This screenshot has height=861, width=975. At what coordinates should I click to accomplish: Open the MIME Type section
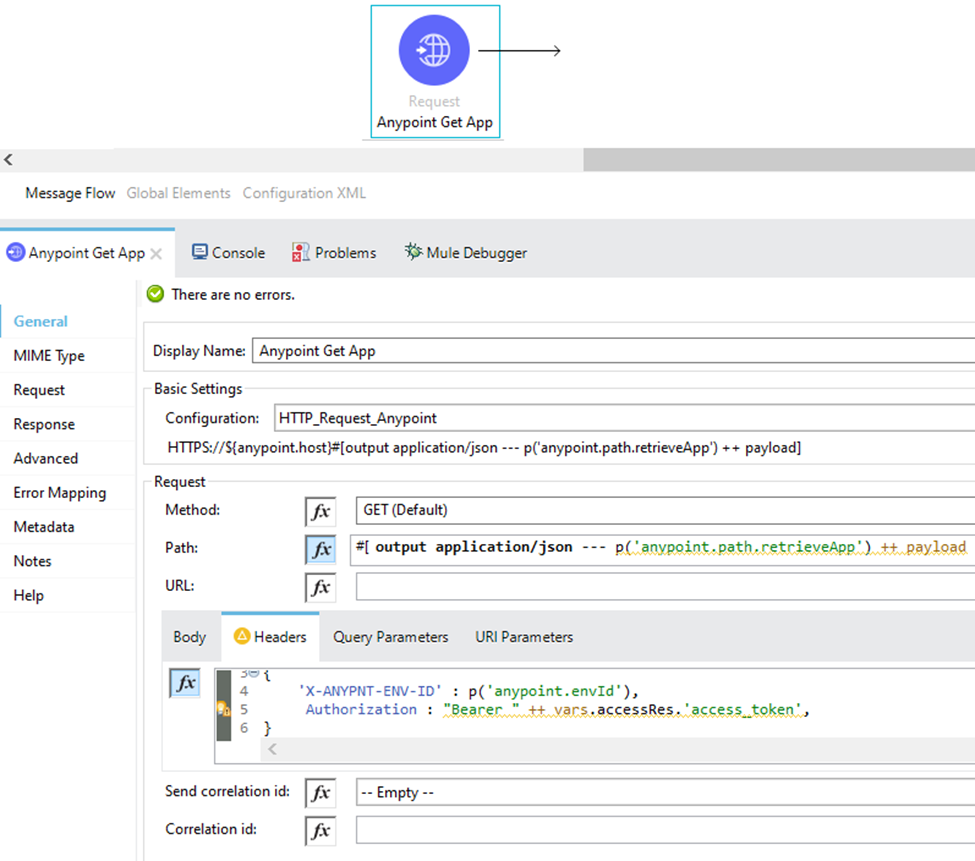click(x=67, y=356)
